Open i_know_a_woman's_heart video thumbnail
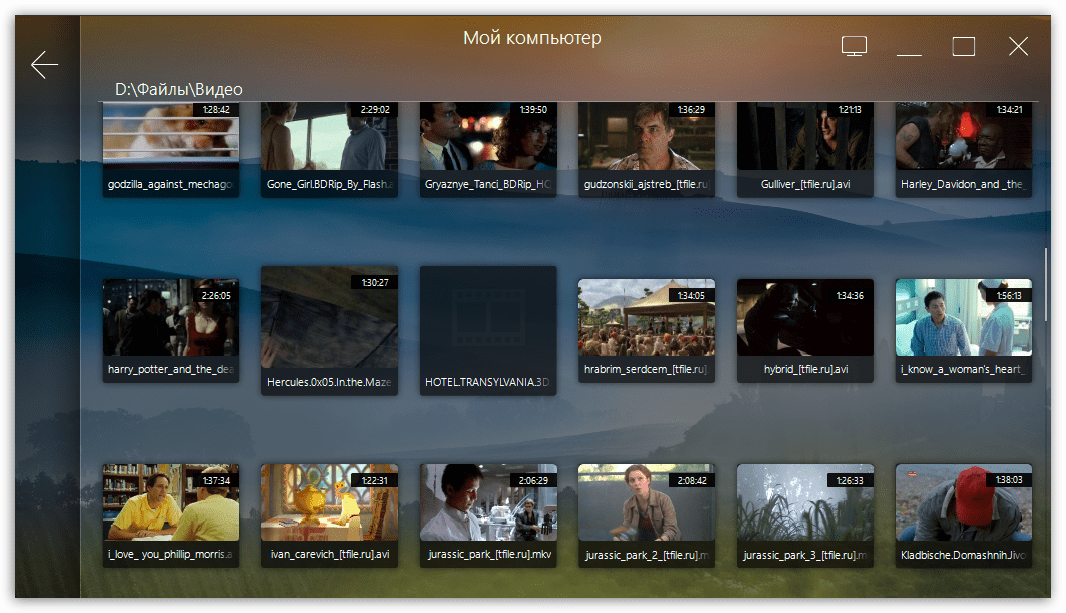The height and width of the screenshot is (613, 1066). [x=963, y=317]
